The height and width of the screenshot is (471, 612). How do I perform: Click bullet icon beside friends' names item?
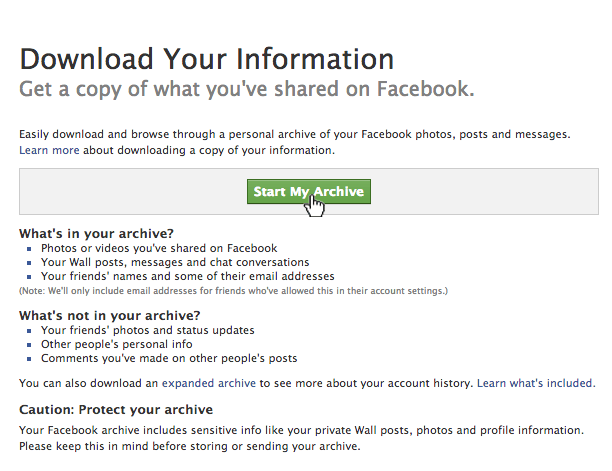point(29,277)
